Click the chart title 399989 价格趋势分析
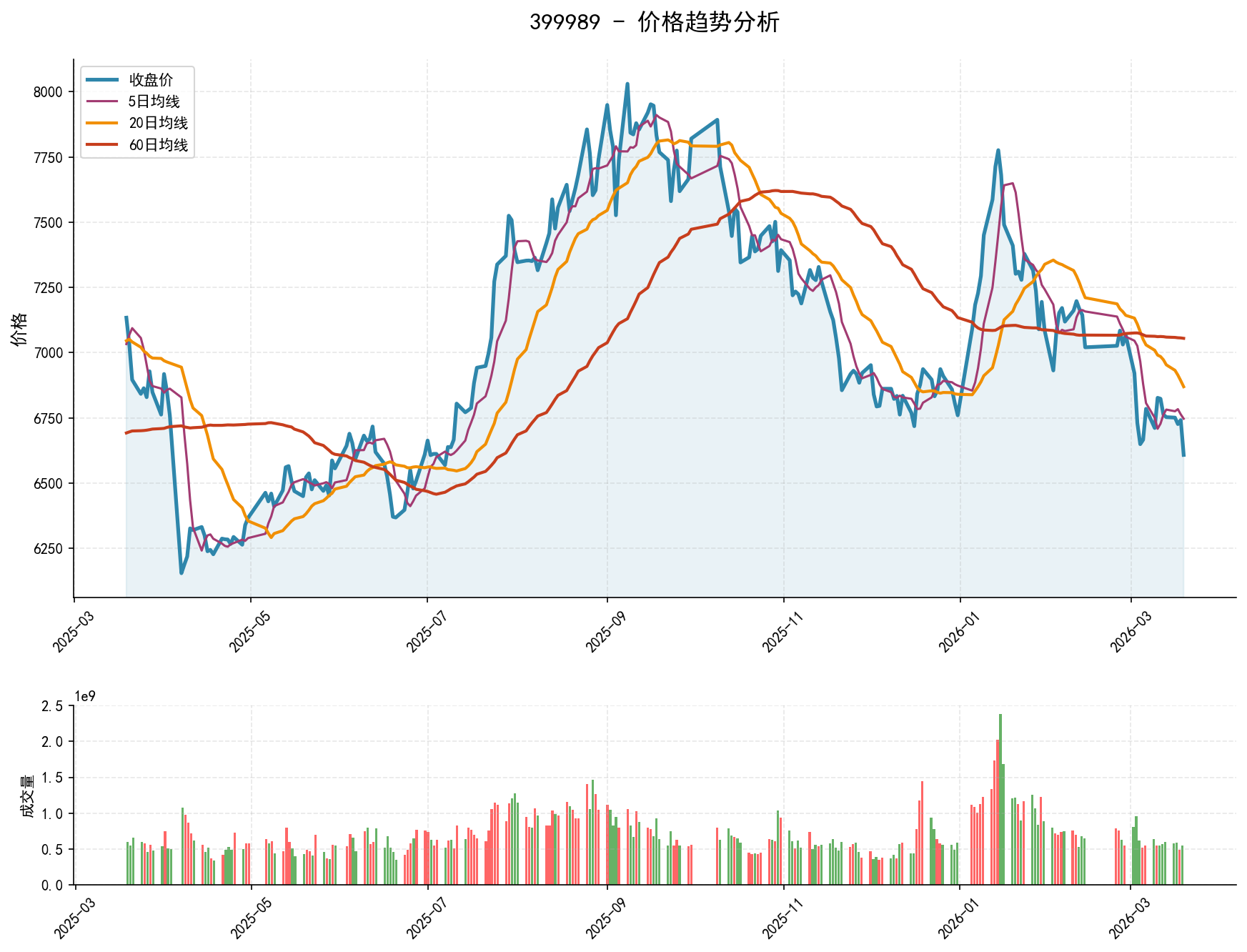This screenshot has width=1247, height=952. 654,23
